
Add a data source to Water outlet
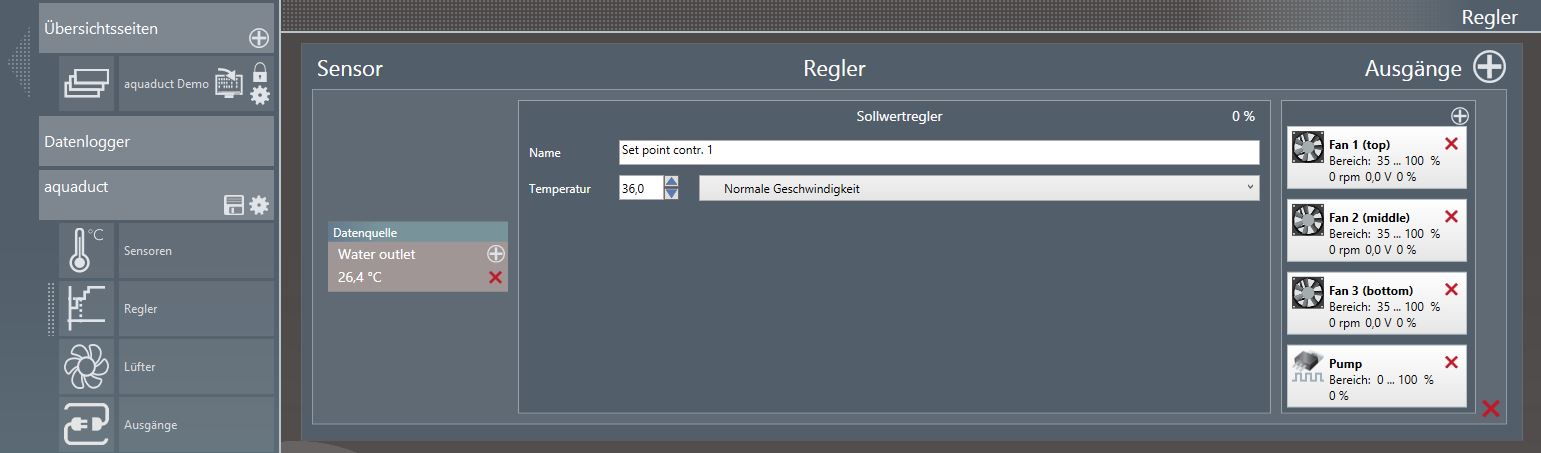click(495, 254)
